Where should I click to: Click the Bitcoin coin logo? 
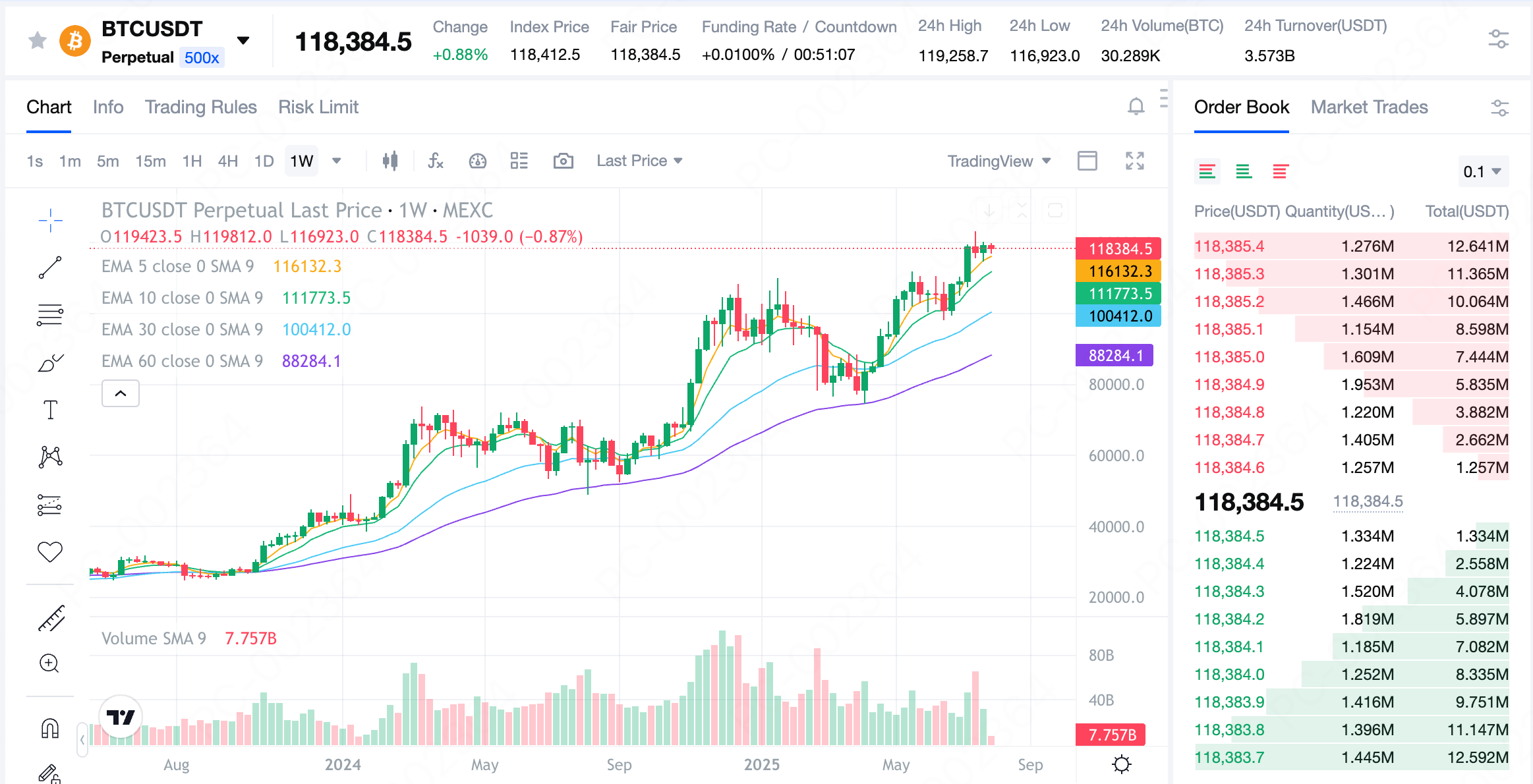pyautogui.click(x=75, y=41)
